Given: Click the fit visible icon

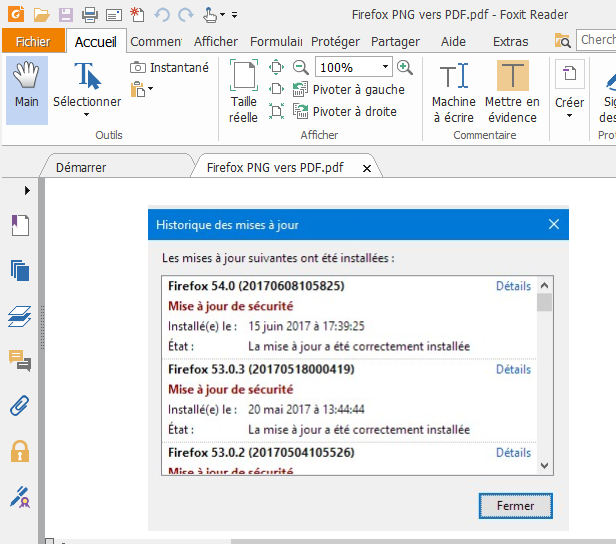Looking at the screenshot, I should [276, 111].
